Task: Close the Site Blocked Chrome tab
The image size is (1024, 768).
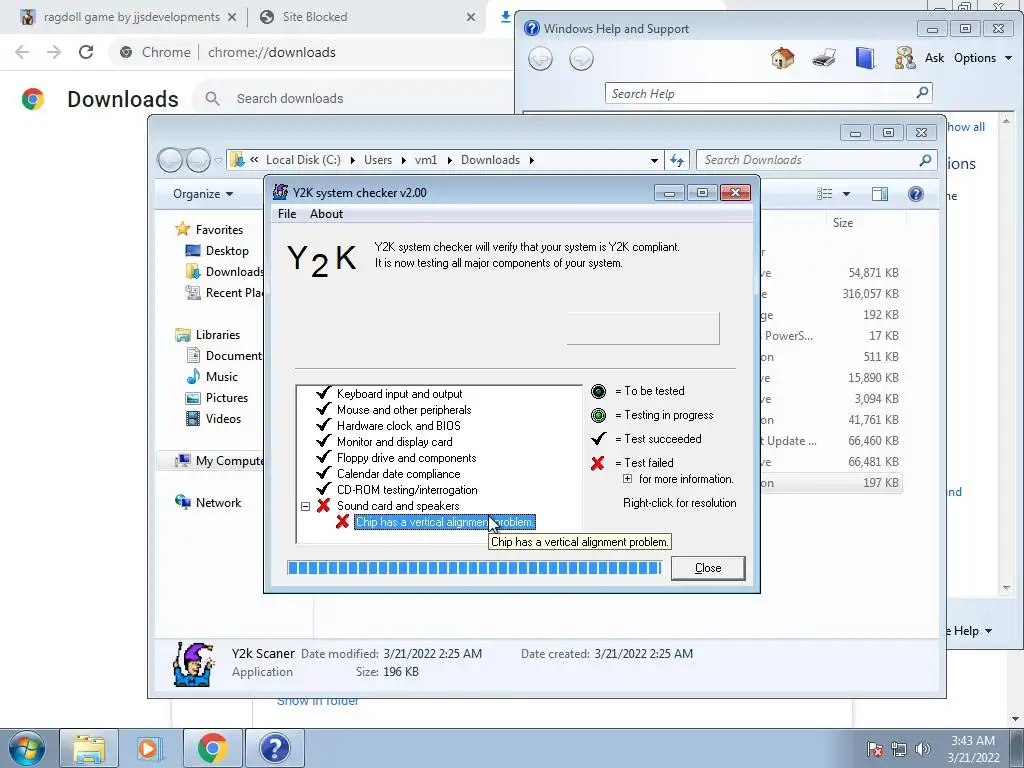Action: click(x=471, y=17)
